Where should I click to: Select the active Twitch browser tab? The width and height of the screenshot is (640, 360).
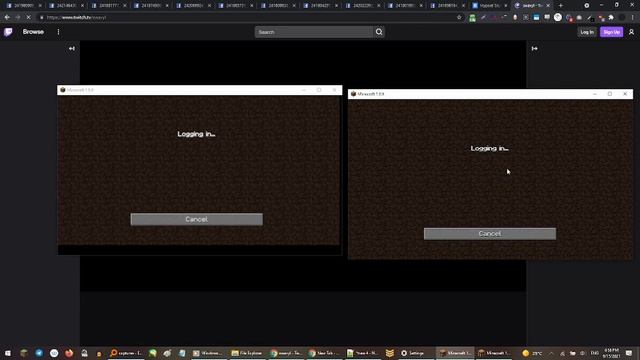pos(533,6)
